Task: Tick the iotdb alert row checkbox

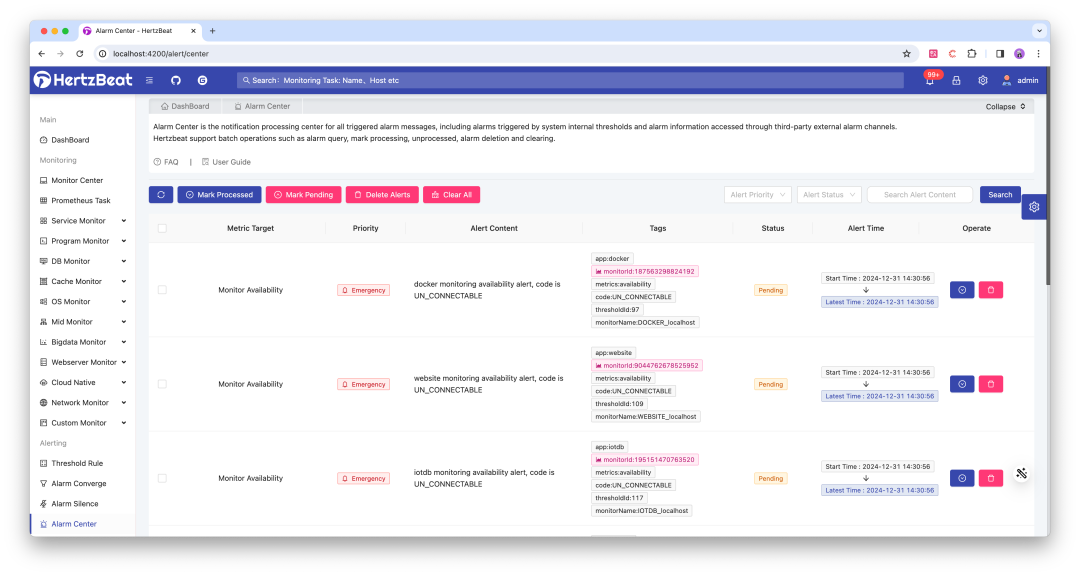Action: pyautogui.click(x=162, y=478)
